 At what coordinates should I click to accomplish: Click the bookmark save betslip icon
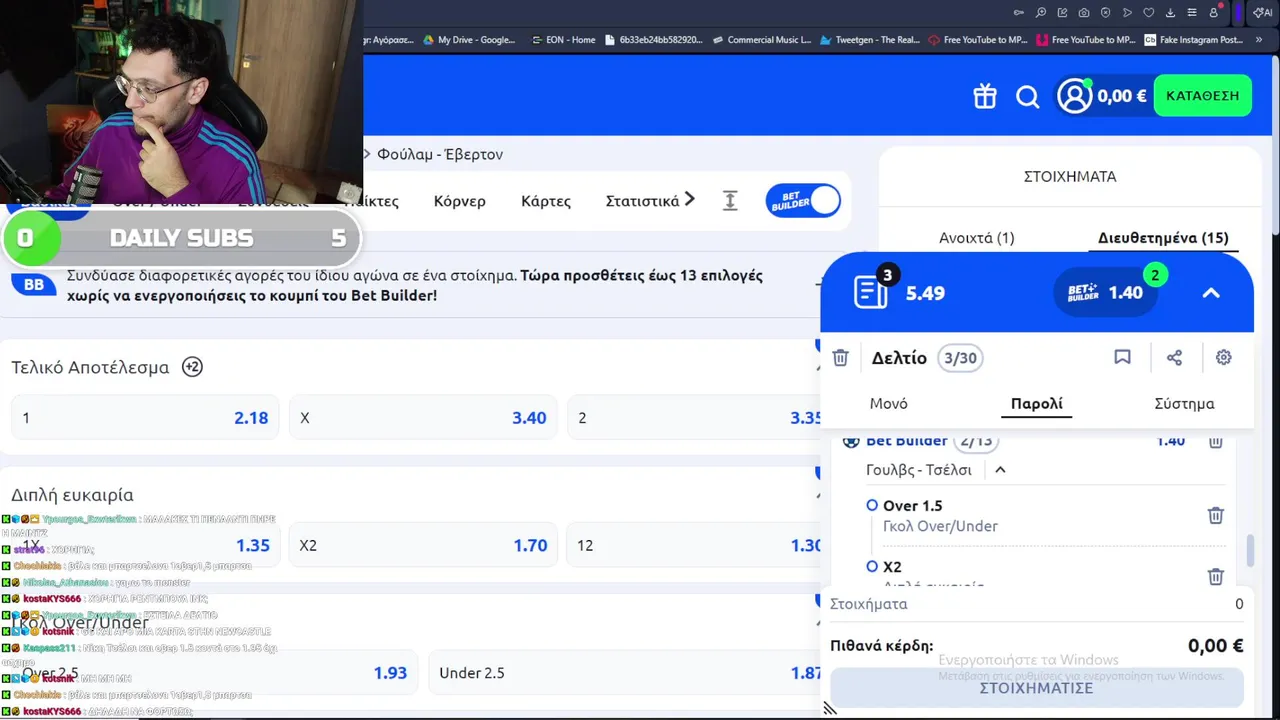pos(1123,357)
